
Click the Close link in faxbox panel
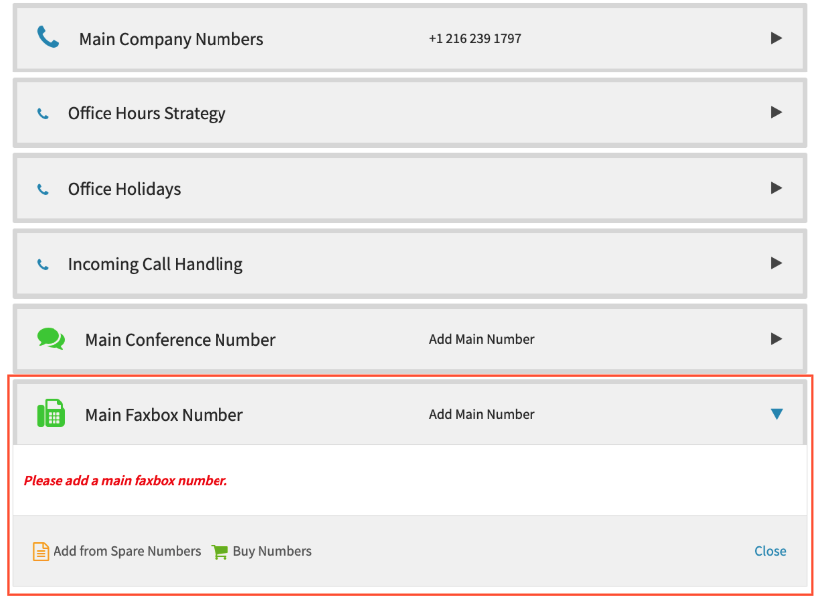point(770,551)
